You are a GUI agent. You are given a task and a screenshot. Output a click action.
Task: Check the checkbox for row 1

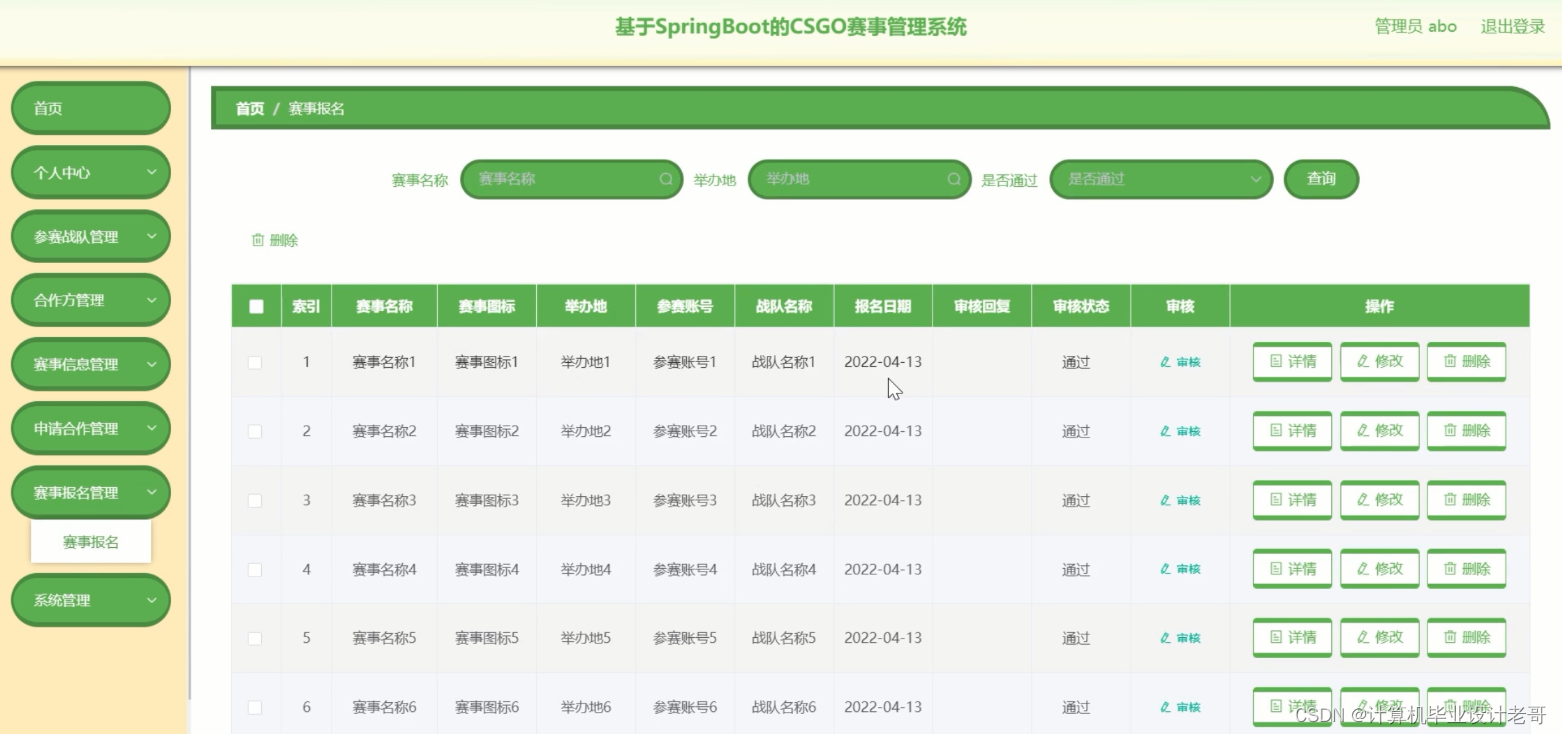click(255, 362)
